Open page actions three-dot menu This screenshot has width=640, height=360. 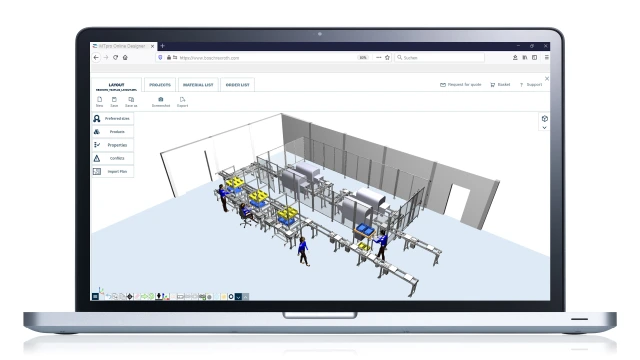point(378,58)
